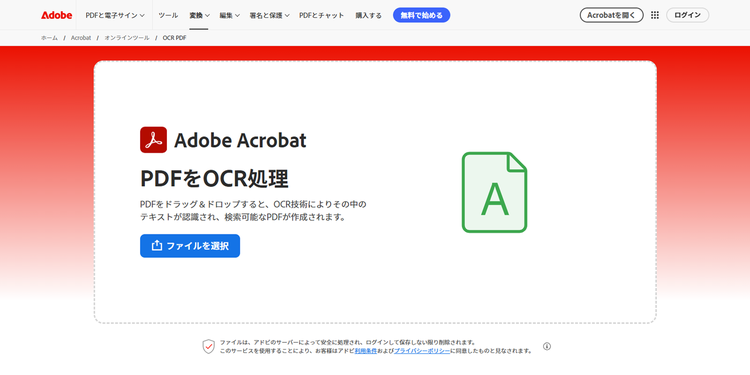
Task: Open PDFとチャット in navigation
Action: pos(321,15)
